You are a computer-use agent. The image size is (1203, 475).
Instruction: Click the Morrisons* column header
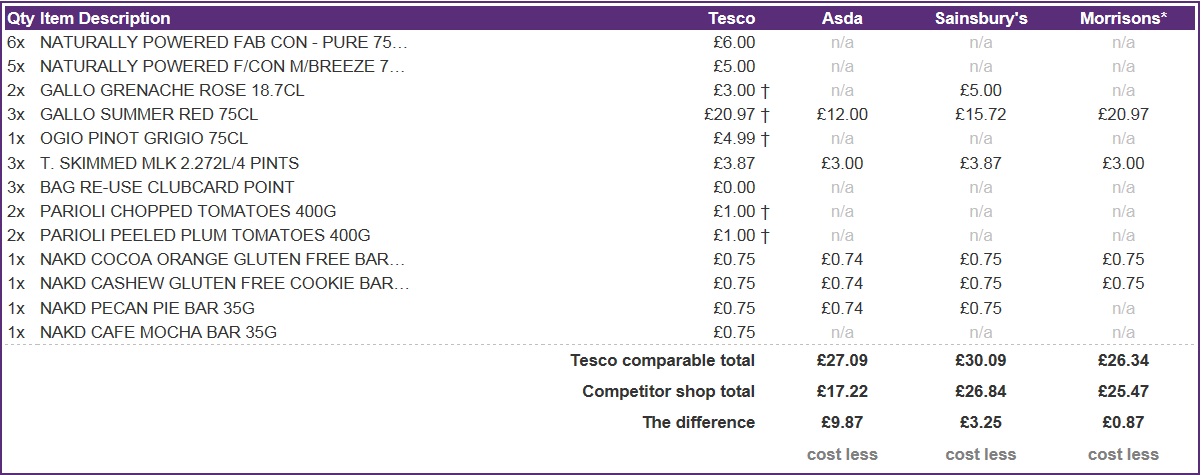coord(1123,18)
